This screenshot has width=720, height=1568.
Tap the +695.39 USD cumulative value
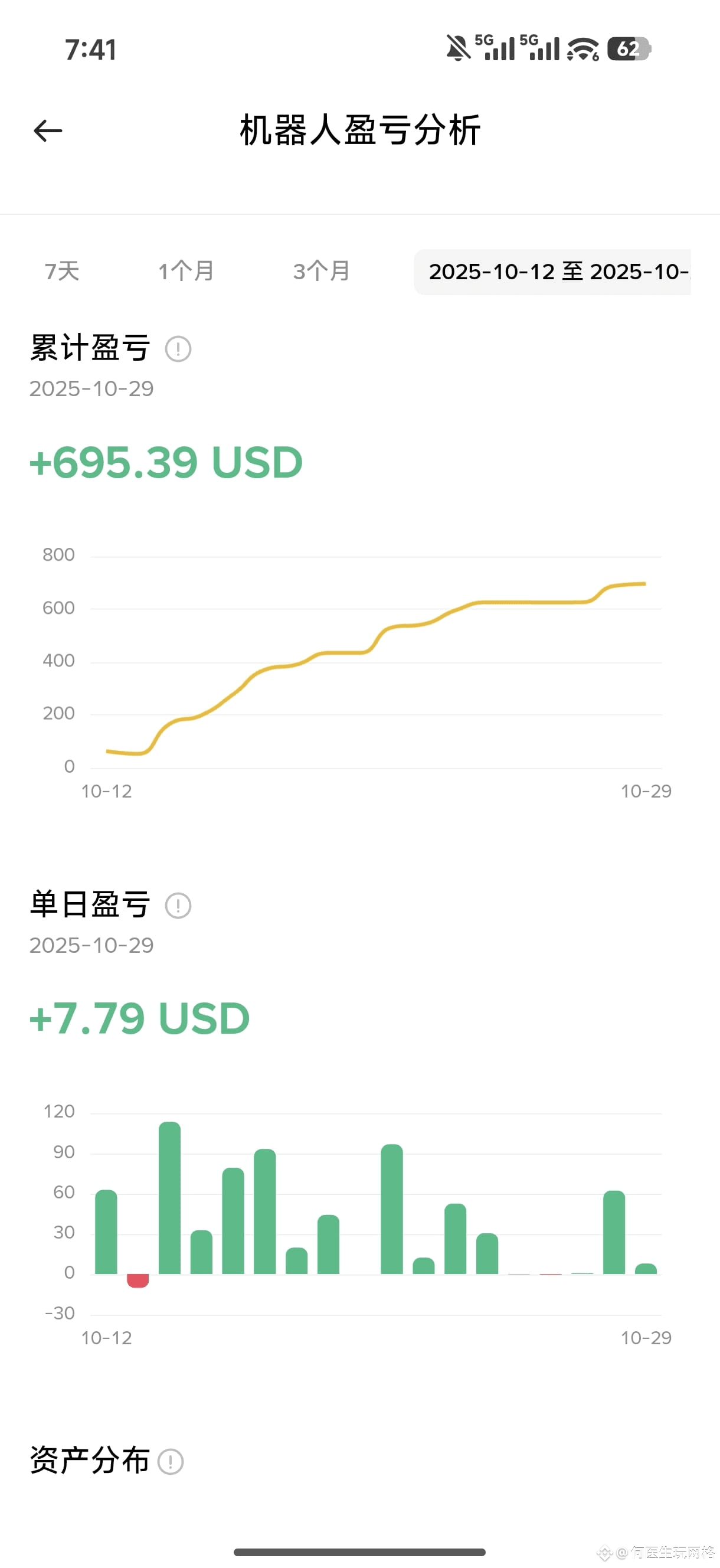pos(166,462)
